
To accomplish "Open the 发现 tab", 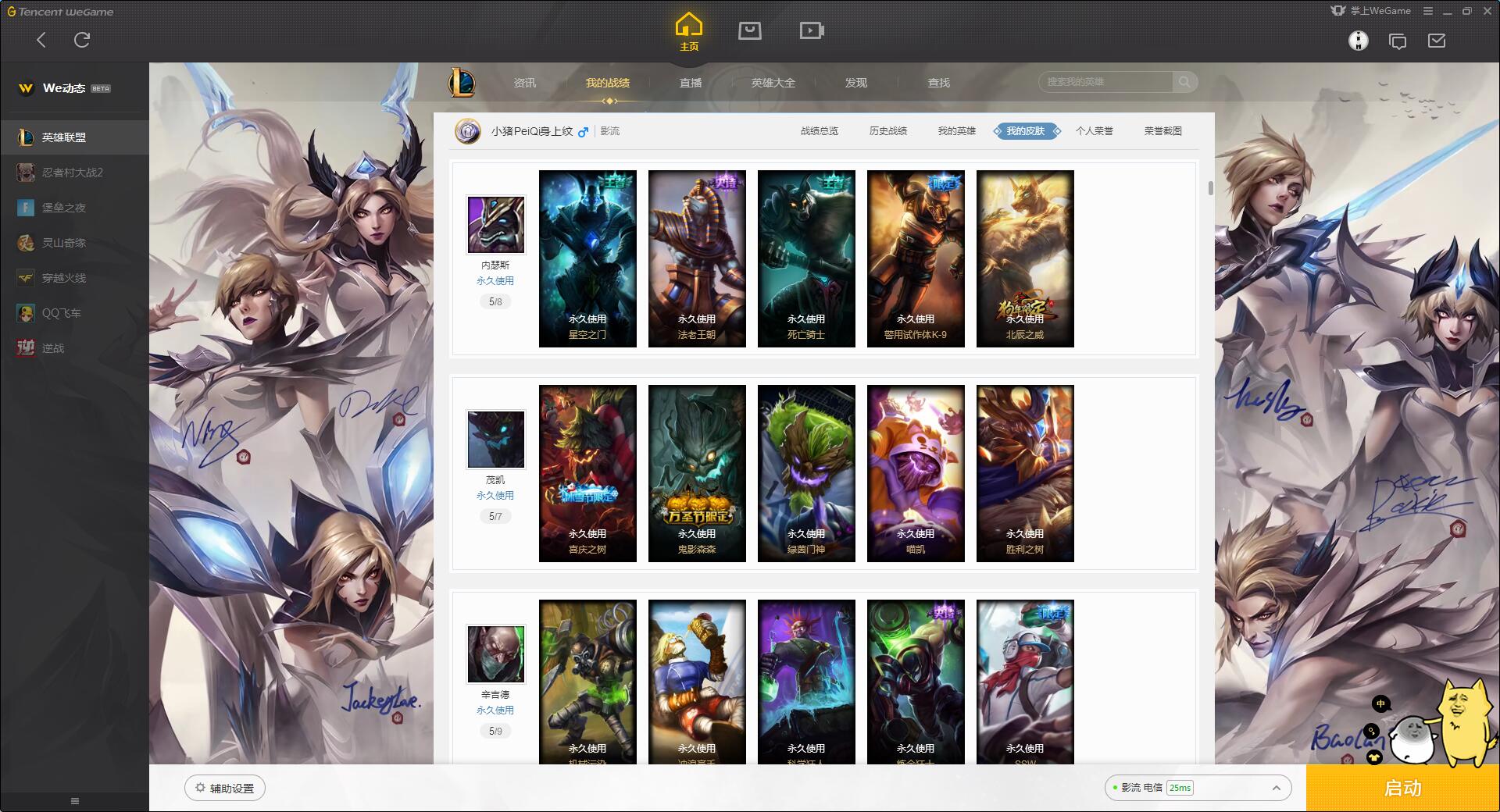I will click(856, 83).
